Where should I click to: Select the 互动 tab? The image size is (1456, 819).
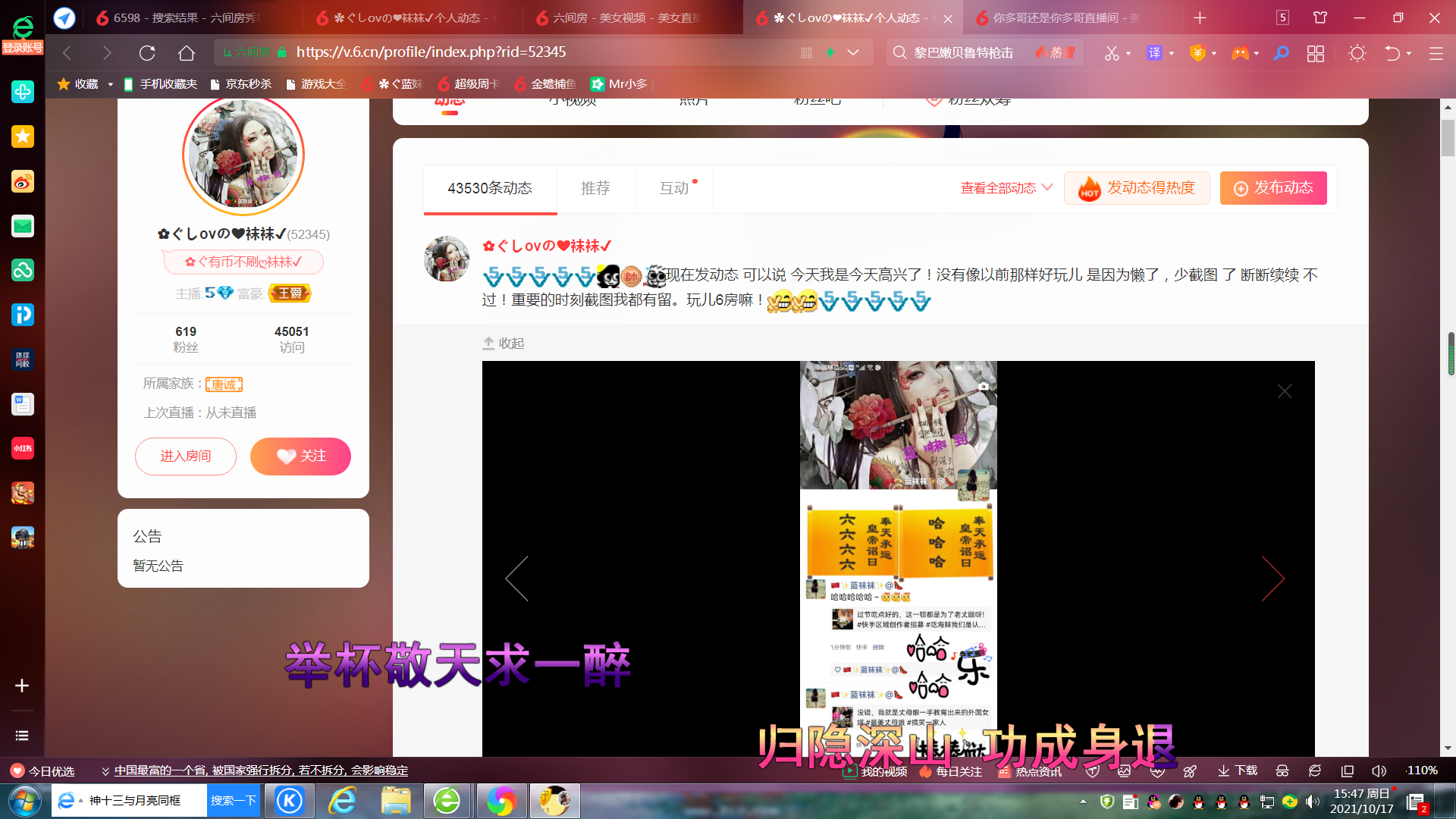pos(674,188)
